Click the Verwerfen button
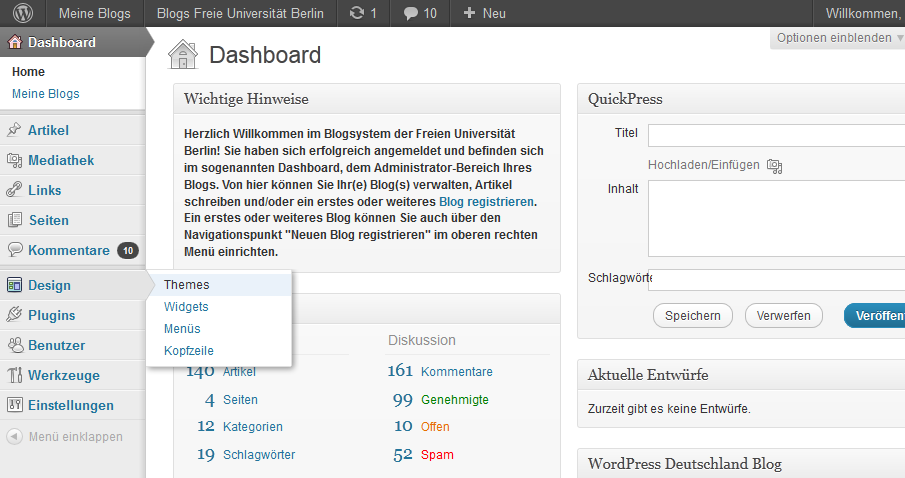This screenshot has width=905, height=478. coord(783,316)
